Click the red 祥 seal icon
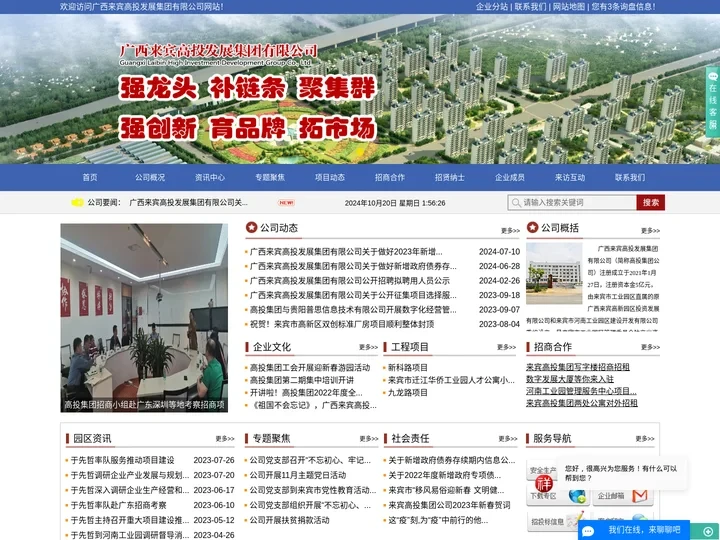Screen dimensions: 720x540 click(544, 483)
